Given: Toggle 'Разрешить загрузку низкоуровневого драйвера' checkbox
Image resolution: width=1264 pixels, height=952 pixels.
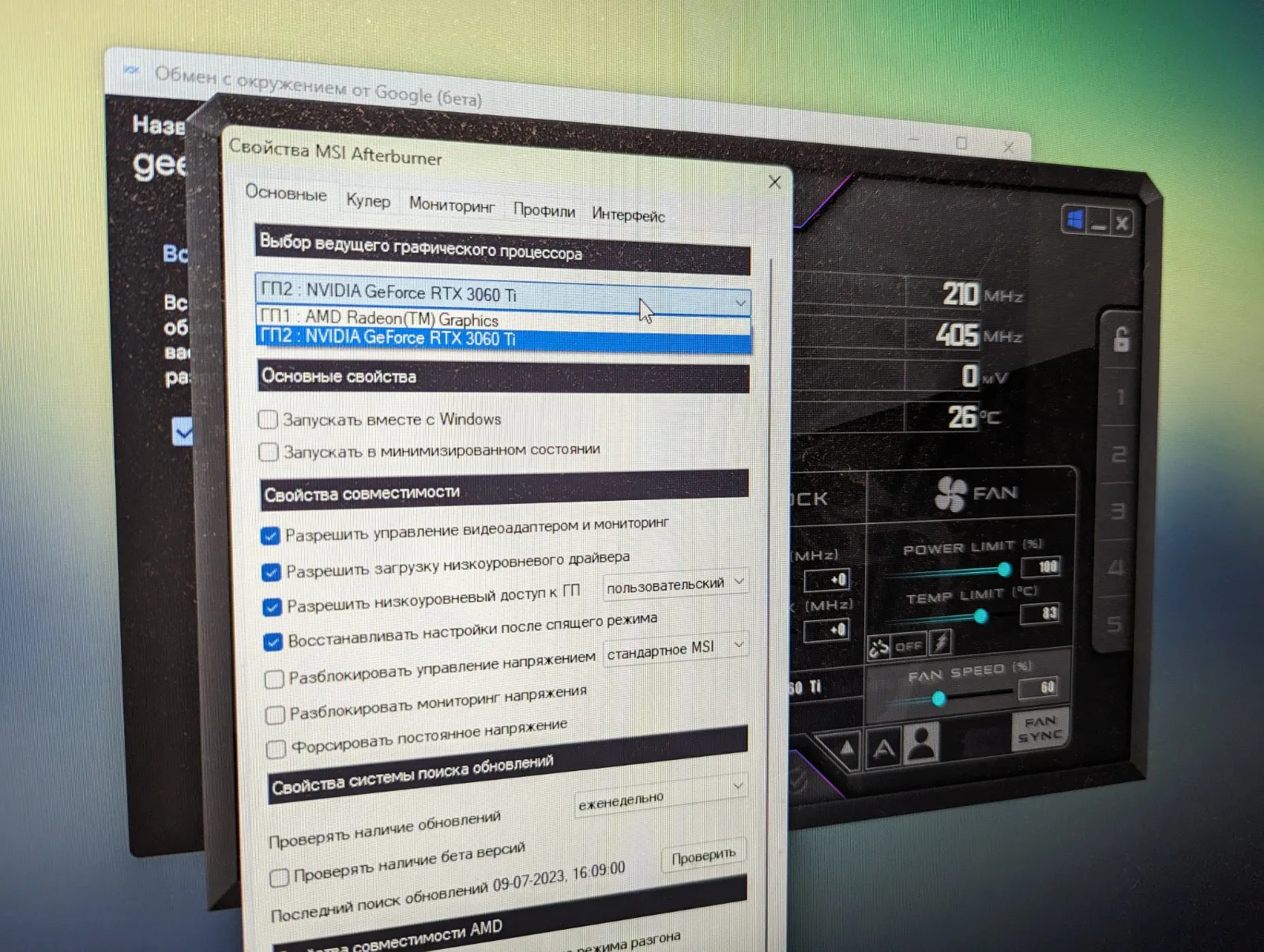Looking at the screenshot, I should (x=271, y=571).
